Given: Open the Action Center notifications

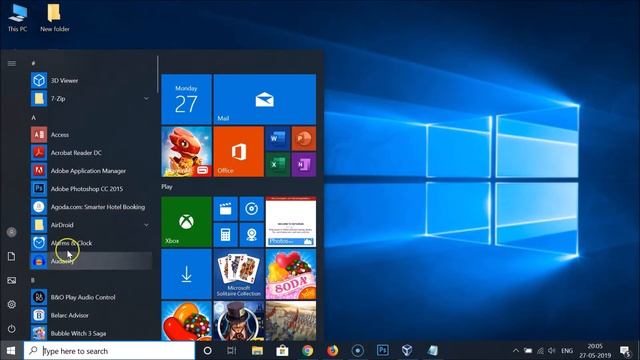Looking at the screenshot, I should (x=625, y=351).
